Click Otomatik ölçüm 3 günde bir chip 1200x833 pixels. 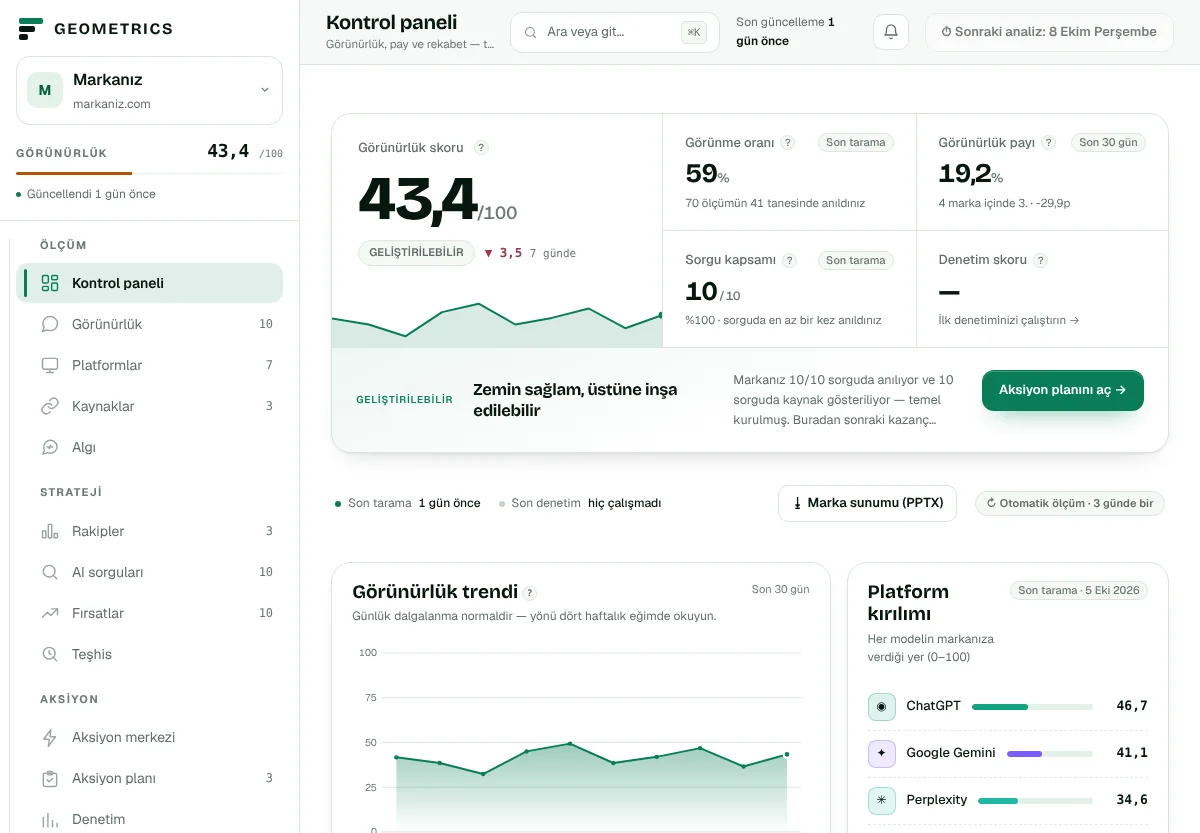[1070, 503]
